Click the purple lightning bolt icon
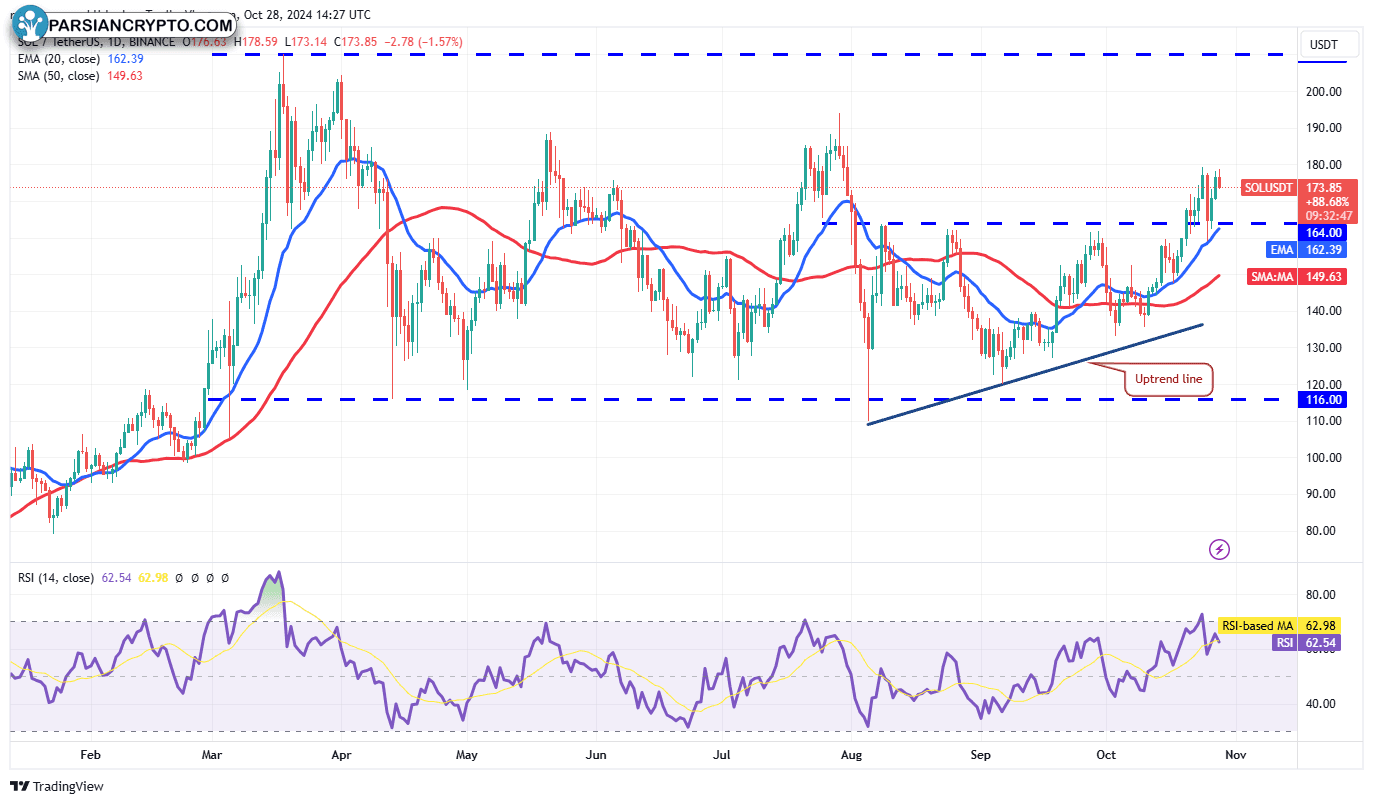Viewport: 1373px width, 804px height. (x=1219, y=549)
